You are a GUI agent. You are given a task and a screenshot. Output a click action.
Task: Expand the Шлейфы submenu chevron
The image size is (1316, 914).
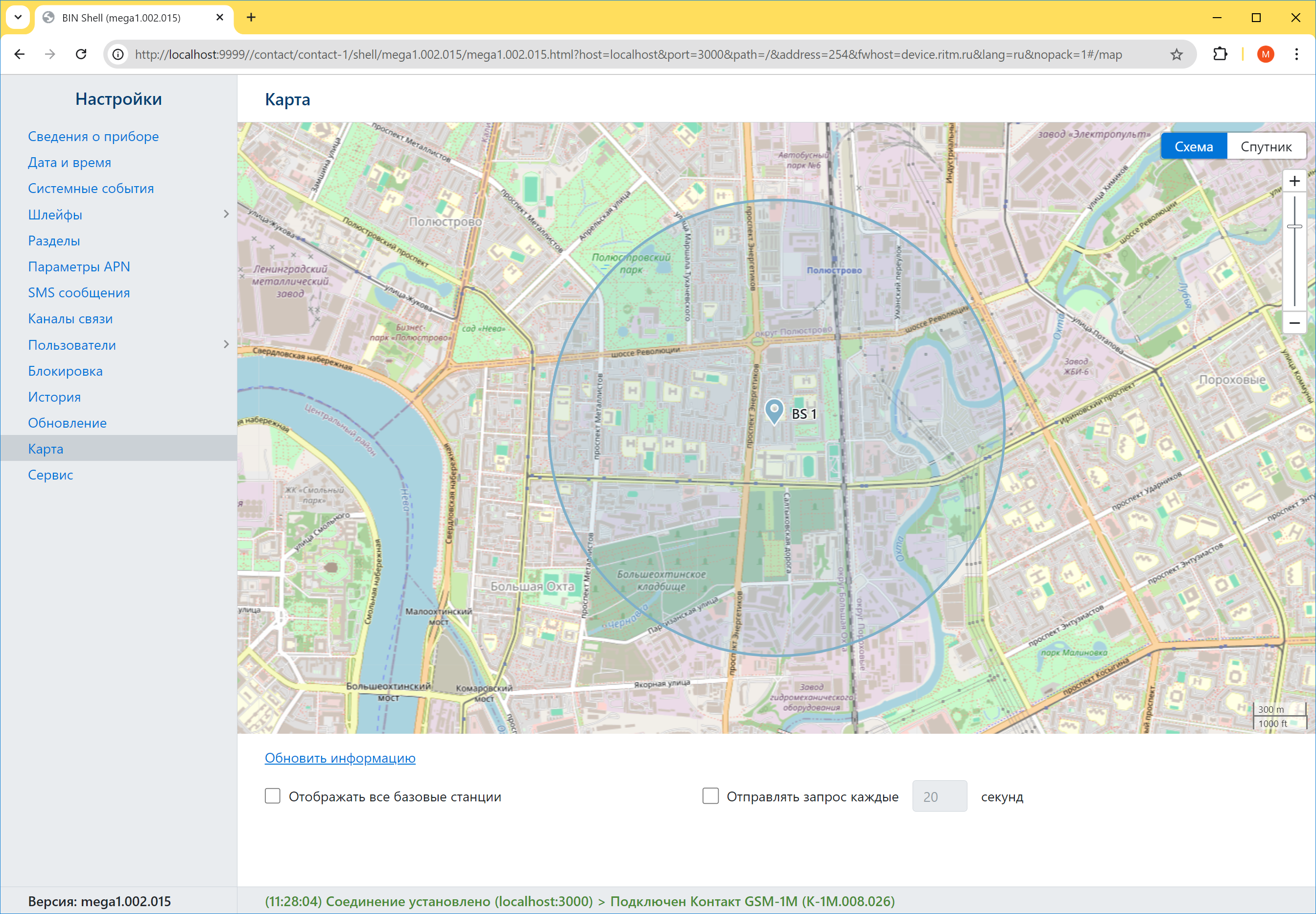226,214
